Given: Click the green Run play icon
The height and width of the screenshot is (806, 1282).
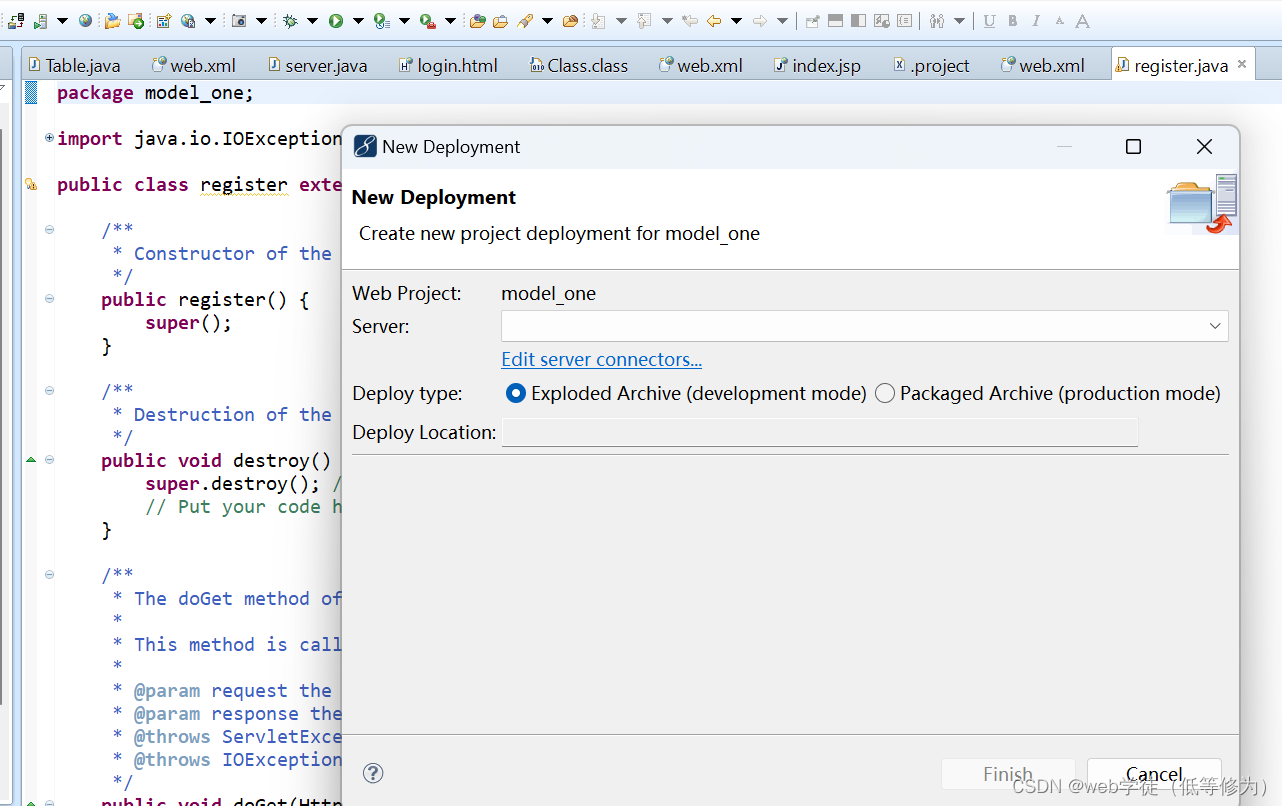Looking at the screenshot, I should [x=336, y=21].
